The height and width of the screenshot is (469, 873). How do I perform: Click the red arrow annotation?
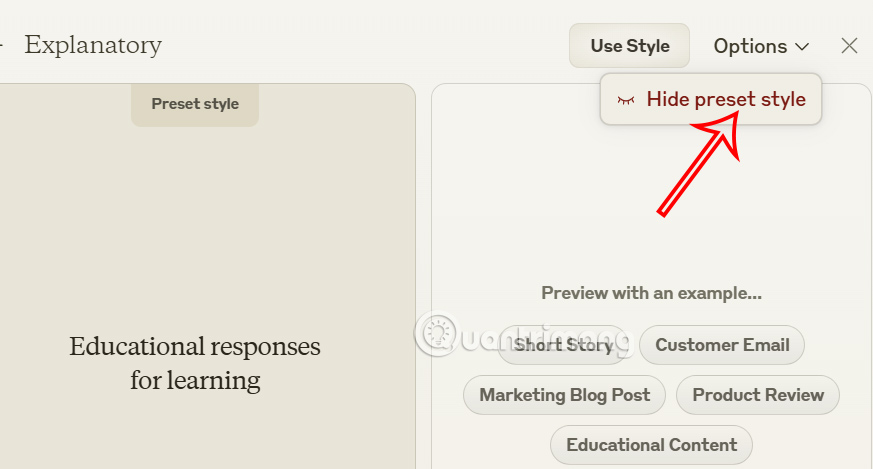(x=700, y=165)
